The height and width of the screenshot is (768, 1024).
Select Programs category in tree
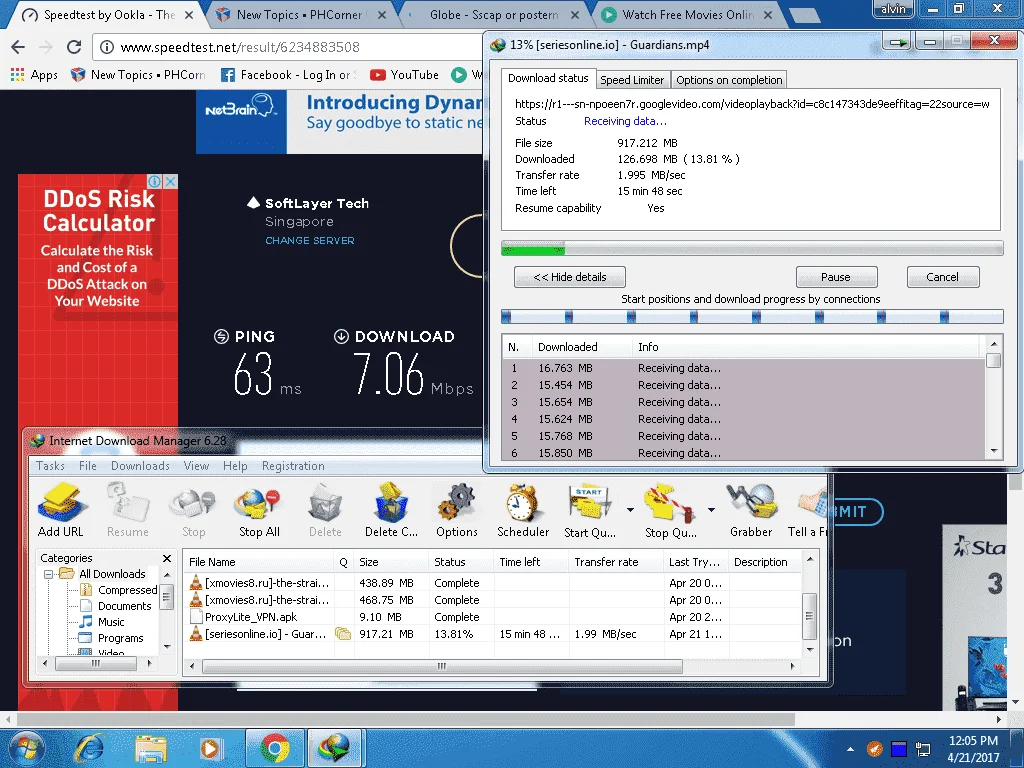(x=120, y=638)
